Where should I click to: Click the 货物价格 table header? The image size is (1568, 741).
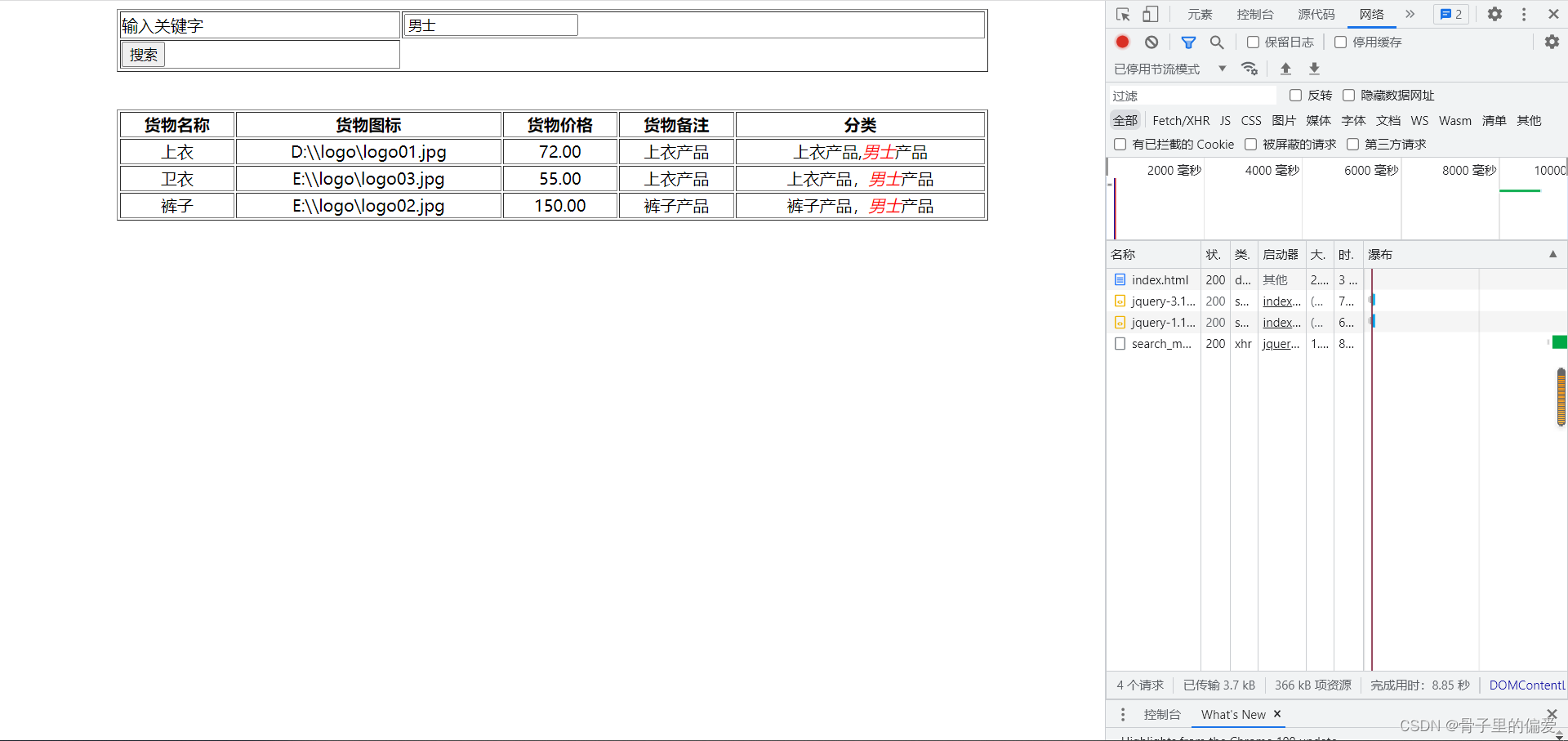click(x=560, y=125)
